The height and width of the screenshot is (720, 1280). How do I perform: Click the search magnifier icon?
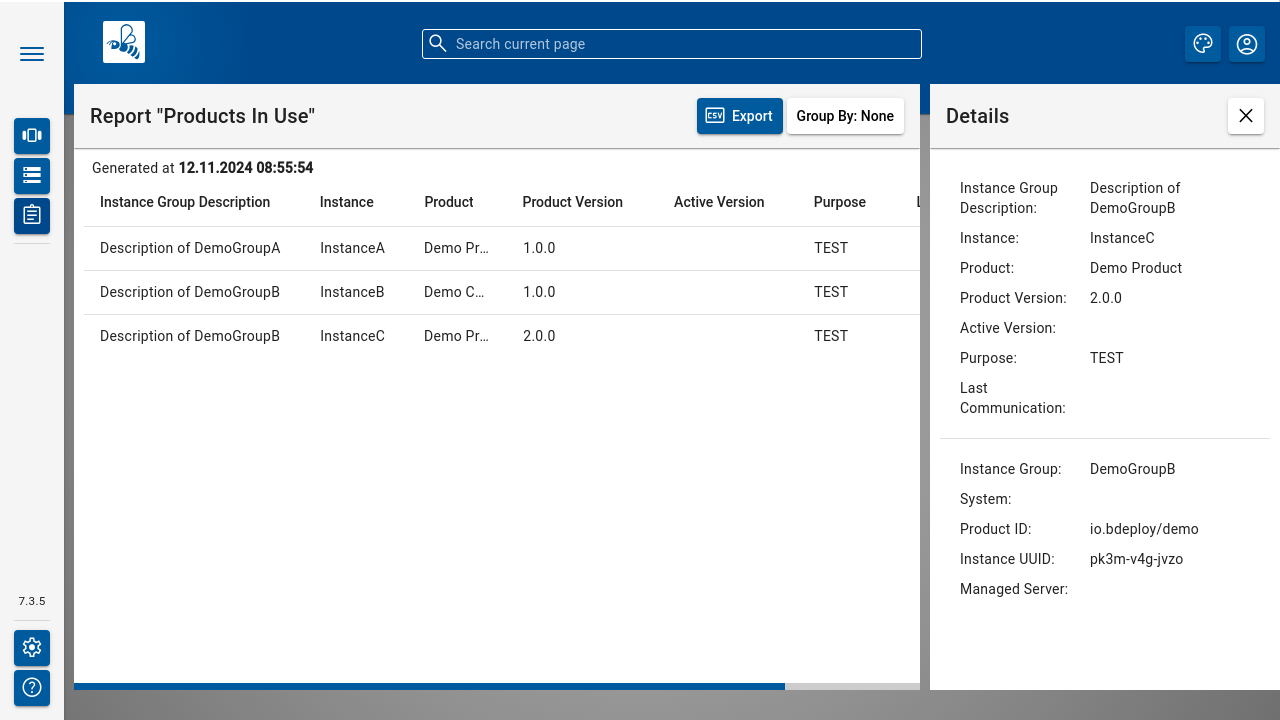pos(437,43)
